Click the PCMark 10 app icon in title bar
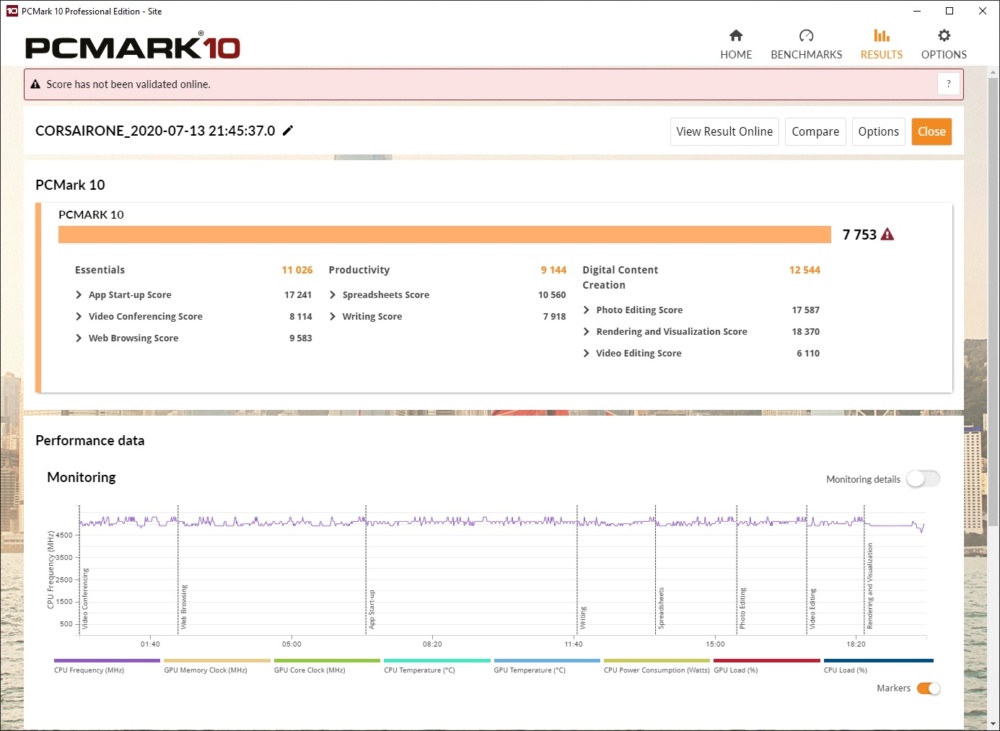The image size is (1000, 731). pyautogui.click(x=11, y=11)
